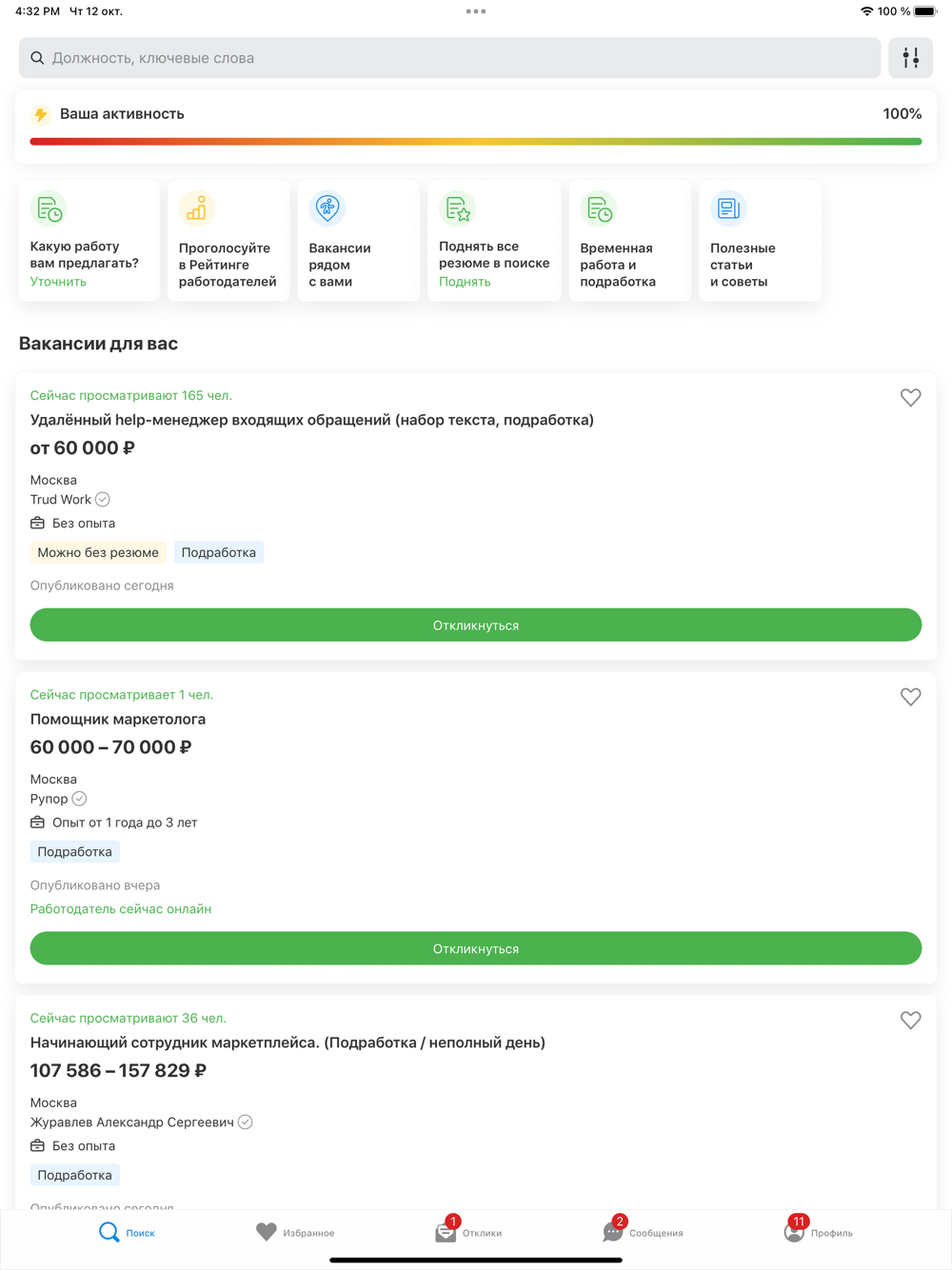Tap '60 000 – 70 000 ₽' salary
The width and height of the screenshot is (952, 1270).
point(110,747)
